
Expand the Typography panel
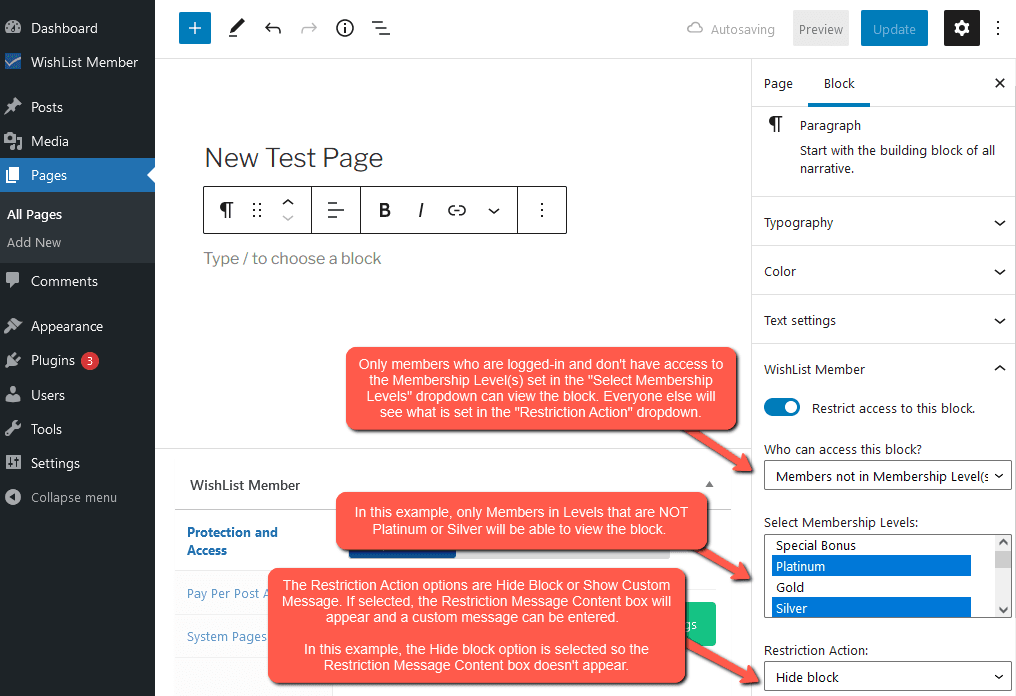click(884, 222)
